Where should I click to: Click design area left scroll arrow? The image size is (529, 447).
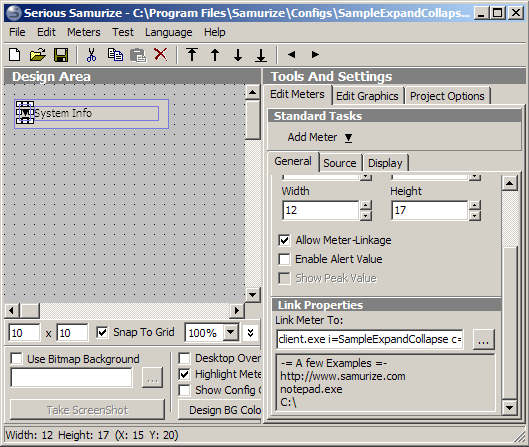pyautogui.click(x=12, y=310)
